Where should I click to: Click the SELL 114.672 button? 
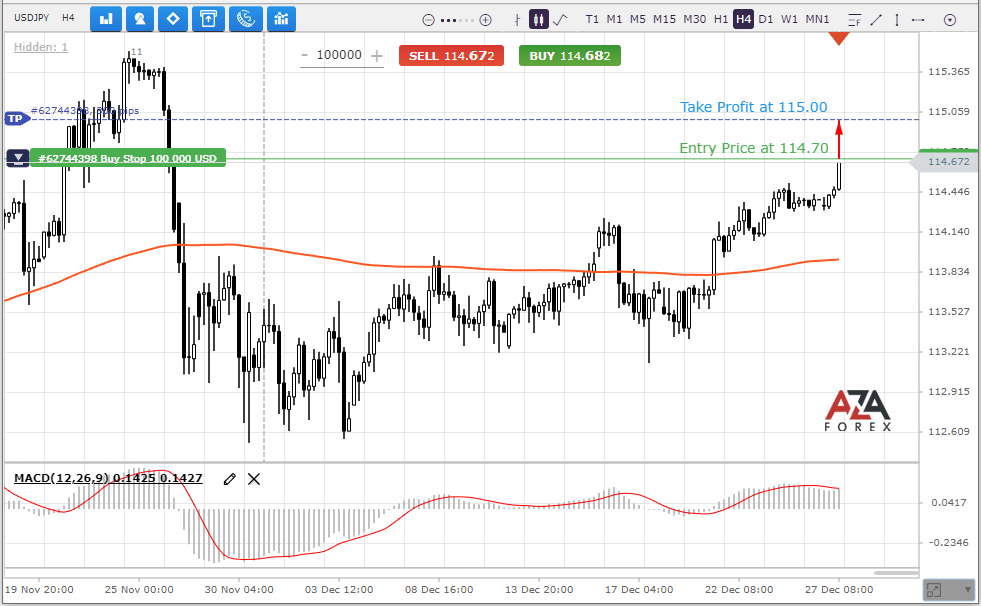pos(451,56)
